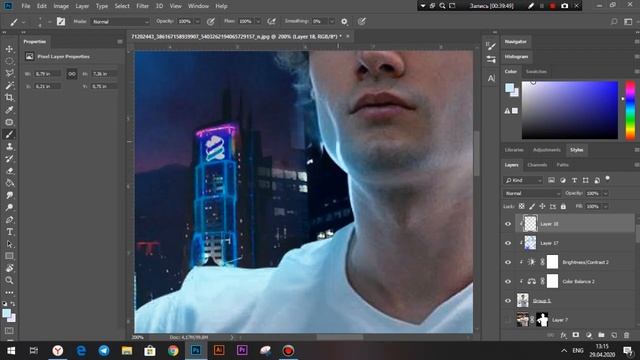Viewport: 640px width, 360px height.
Task: Select the Polygonal Lasso tool
Action: (9, 73)
